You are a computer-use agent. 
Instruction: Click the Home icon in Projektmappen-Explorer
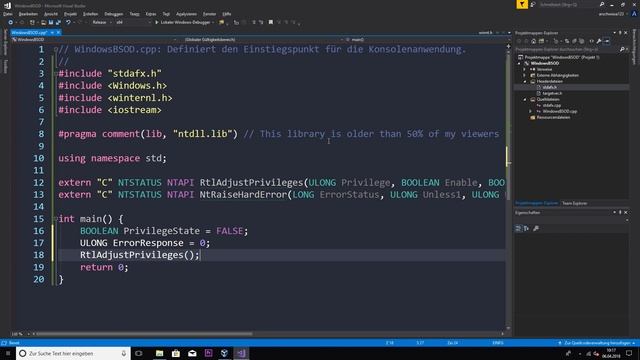pyautogui.click(x=533, y=41)
